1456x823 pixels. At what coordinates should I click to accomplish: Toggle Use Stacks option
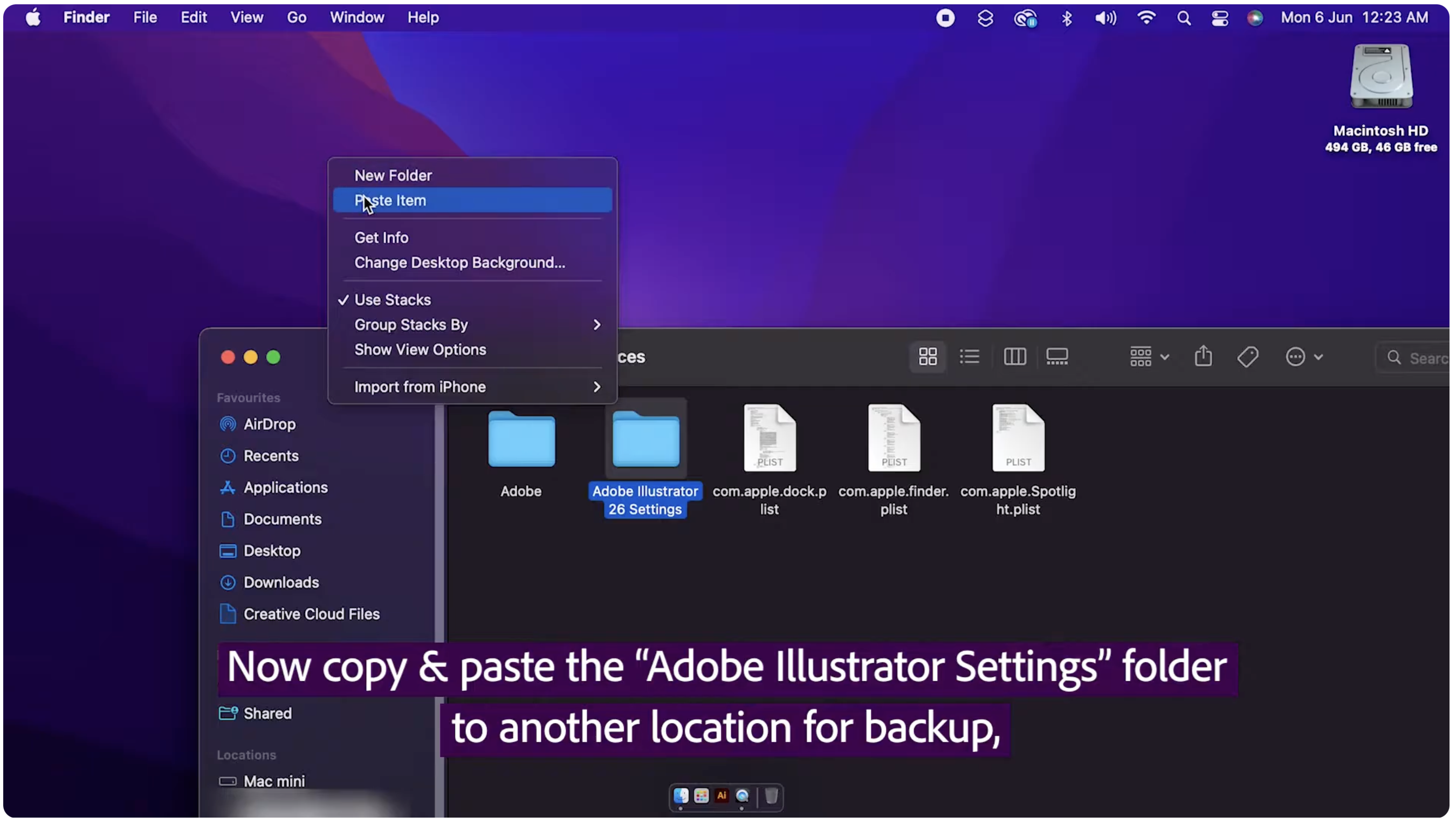pos(392,299)
